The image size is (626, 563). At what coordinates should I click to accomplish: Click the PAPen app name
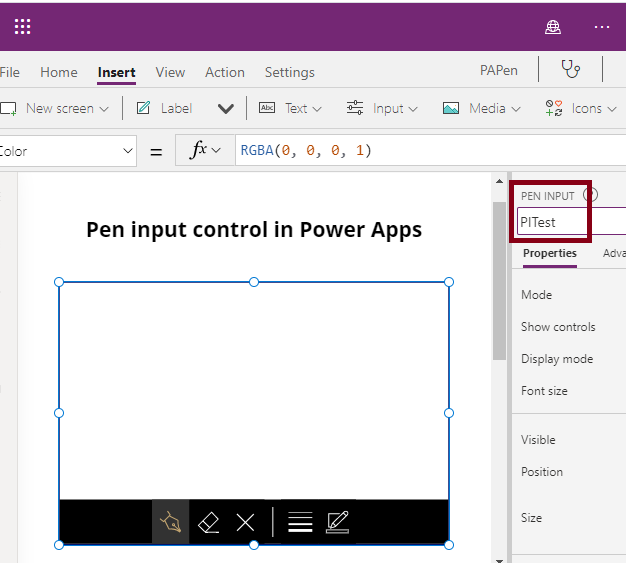[x=499, y=70]
